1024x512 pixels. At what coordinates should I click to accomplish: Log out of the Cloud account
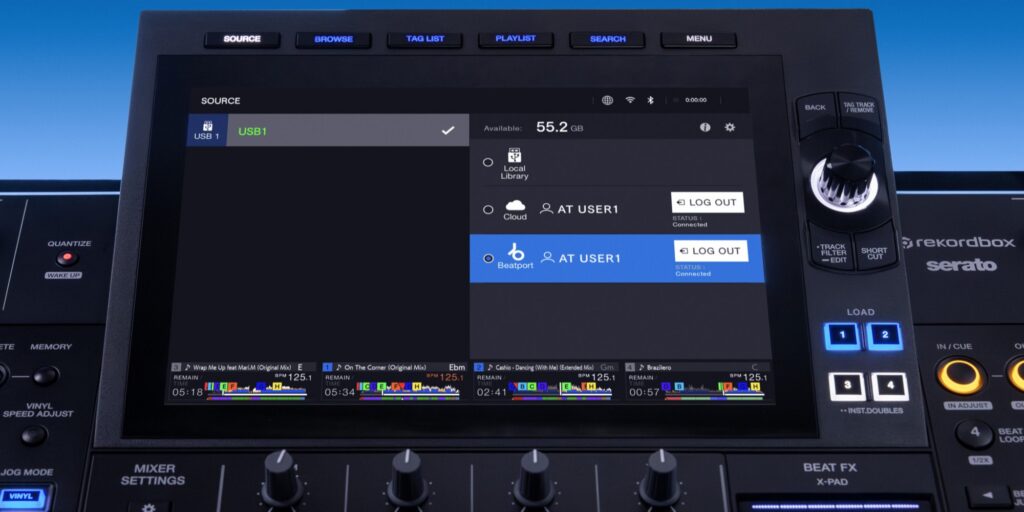pyautogui.click(x=707, y=202)
